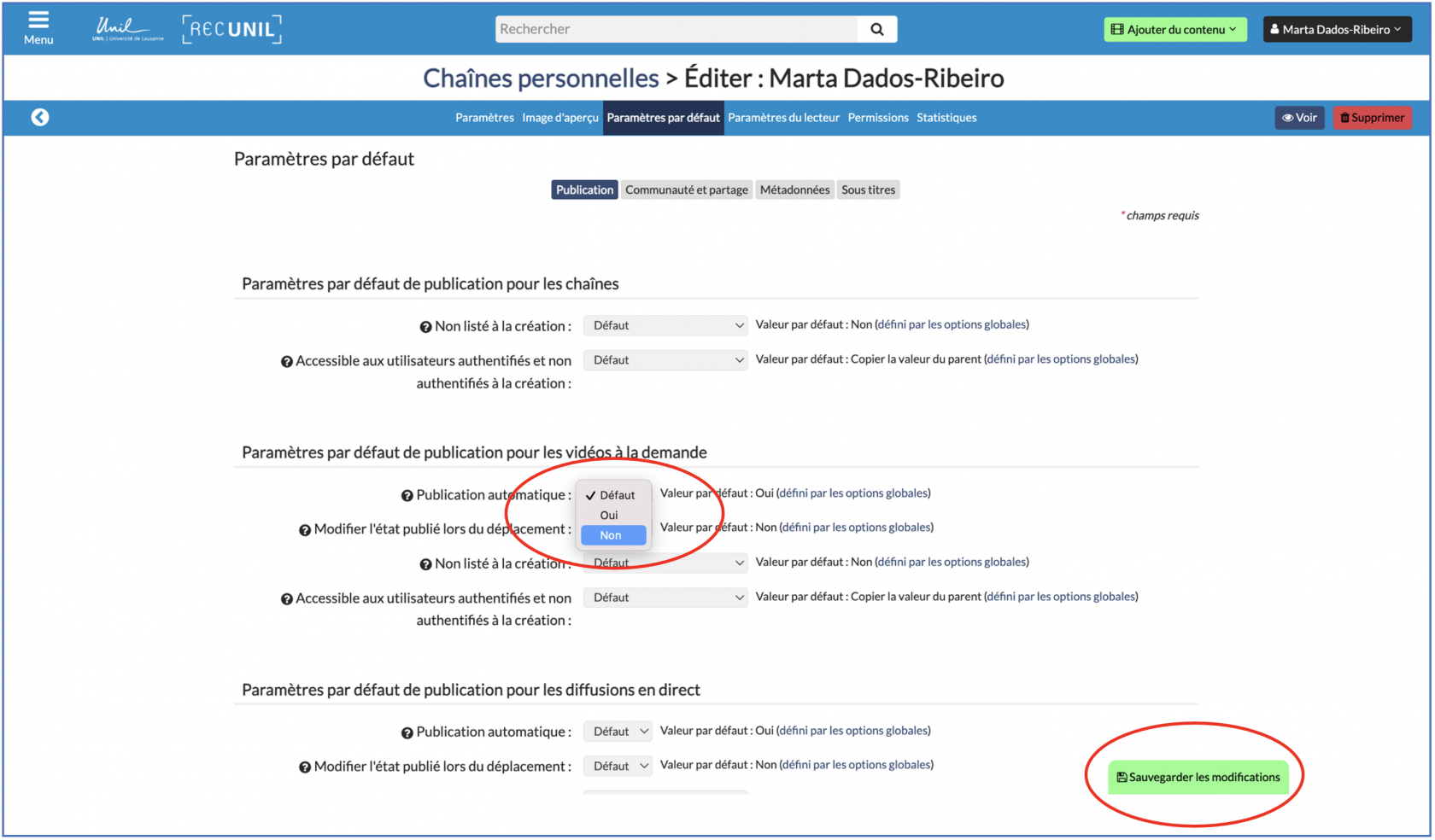1435x840 pixels.
Task: Select Non in the open dropdown list
Action: tap(611, 535)
